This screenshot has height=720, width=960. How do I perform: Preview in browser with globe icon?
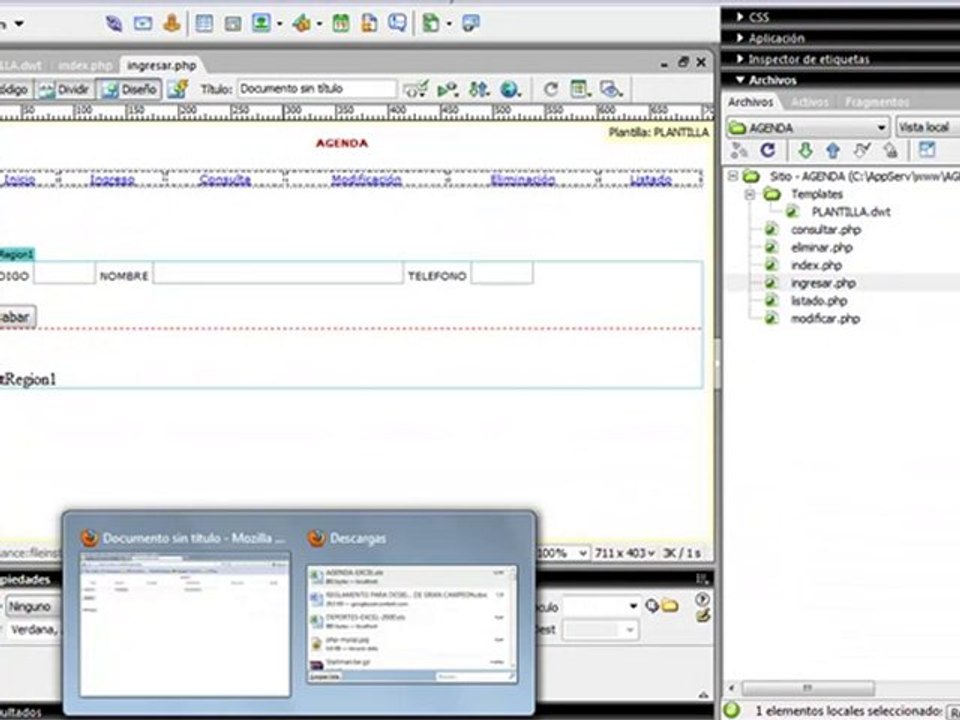509,89
